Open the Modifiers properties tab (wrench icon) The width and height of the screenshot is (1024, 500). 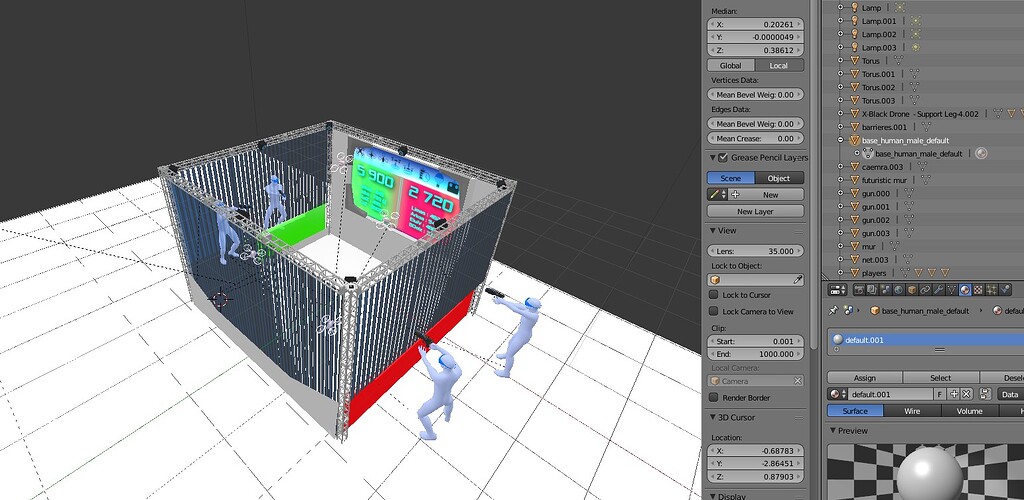pyautogui.click(x=938, y=290)
